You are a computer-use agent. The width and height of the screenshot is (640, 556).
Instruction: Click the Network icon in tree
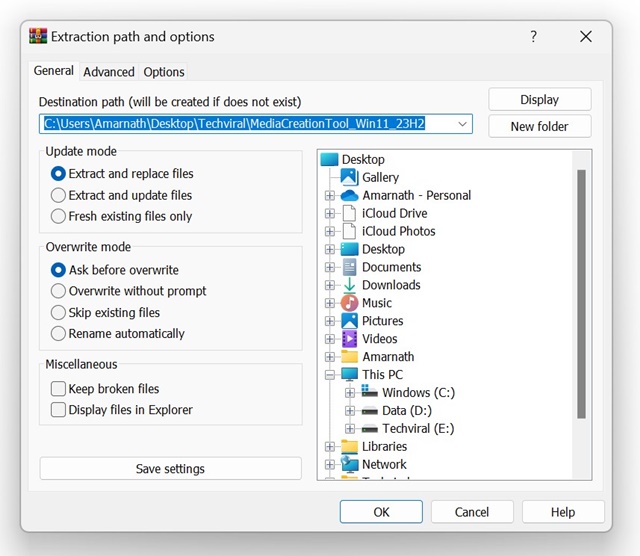coord(349,464)
